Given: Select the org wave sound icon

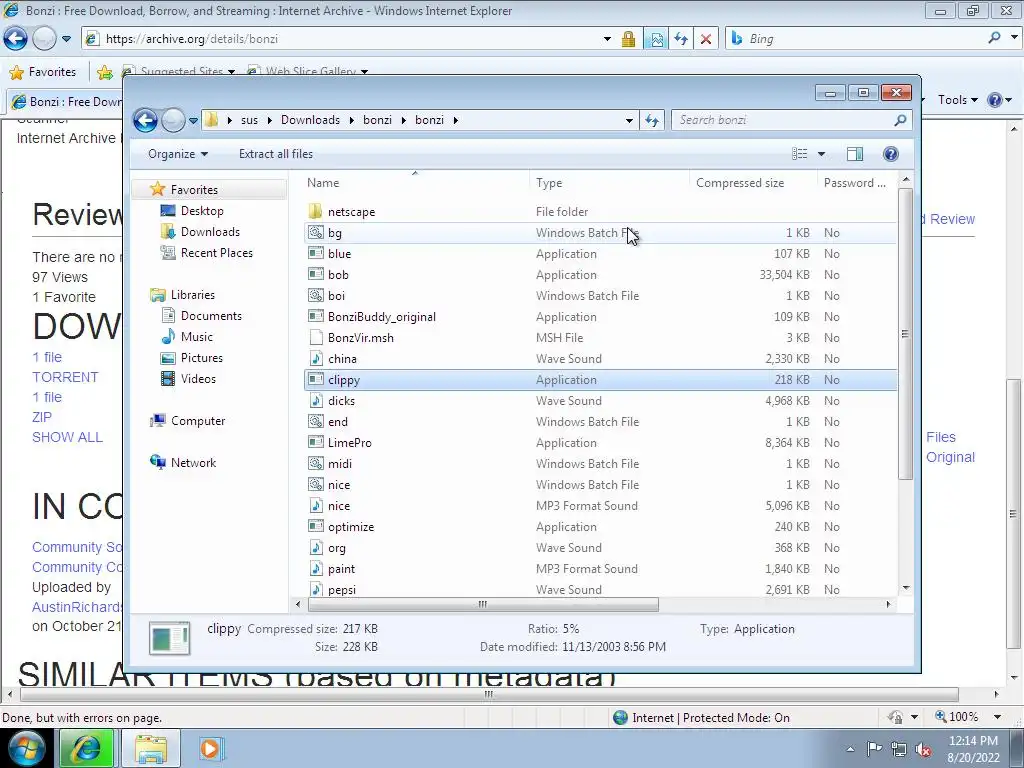Looking at the screenshot, I should [315, 548].
